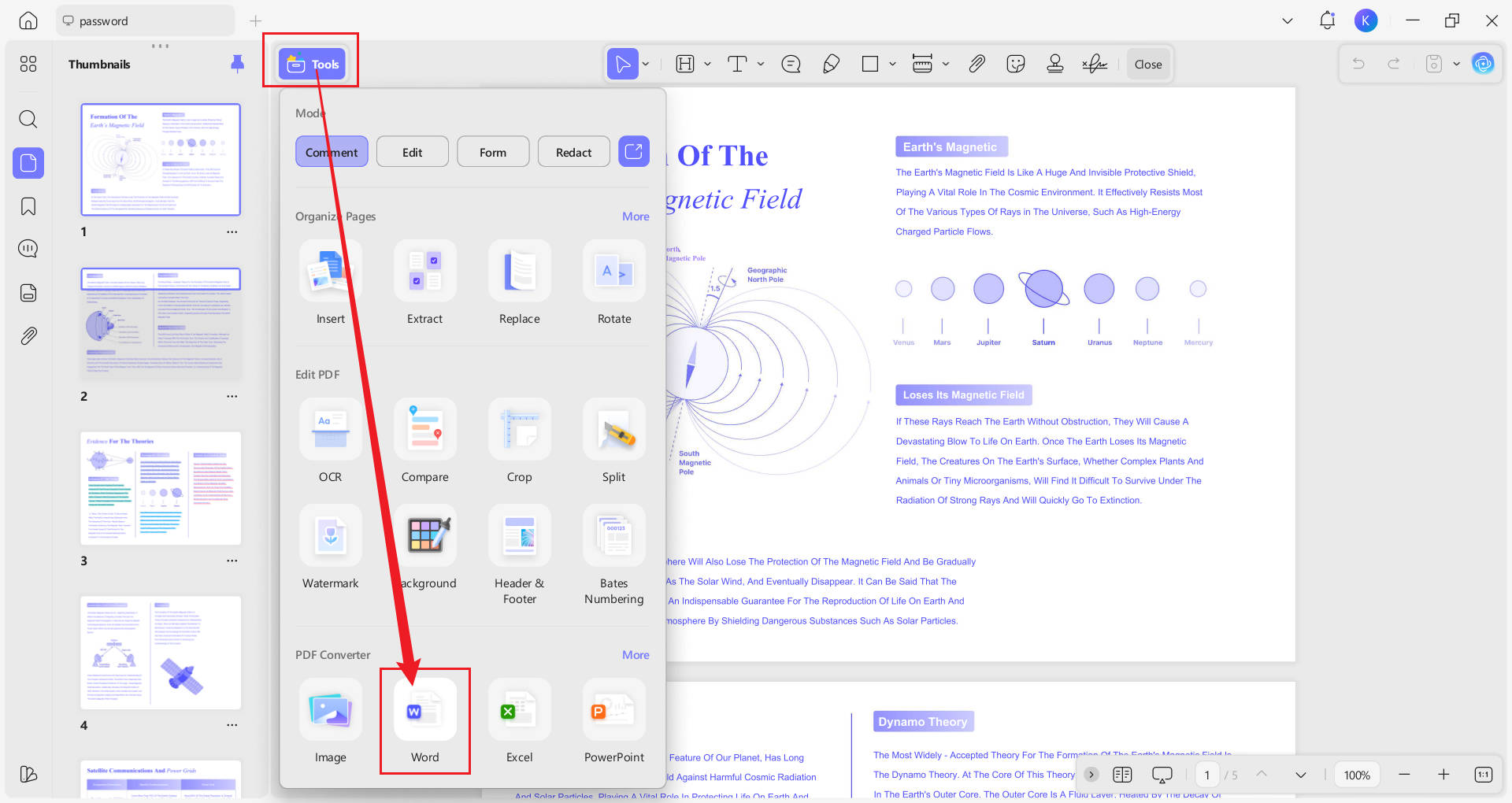Expand the shape tool dropdown arrow
Screen dimensions: 1512x803
coord(892,64)
